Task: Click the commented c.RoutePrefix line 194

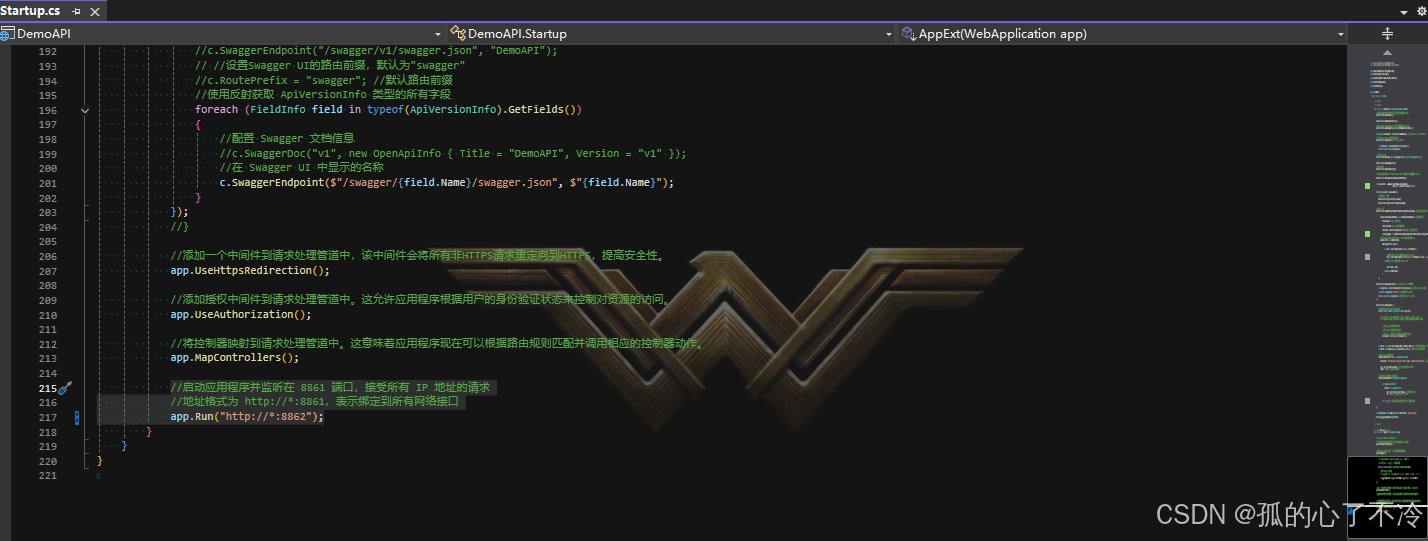Action: (x=324, y=81)
